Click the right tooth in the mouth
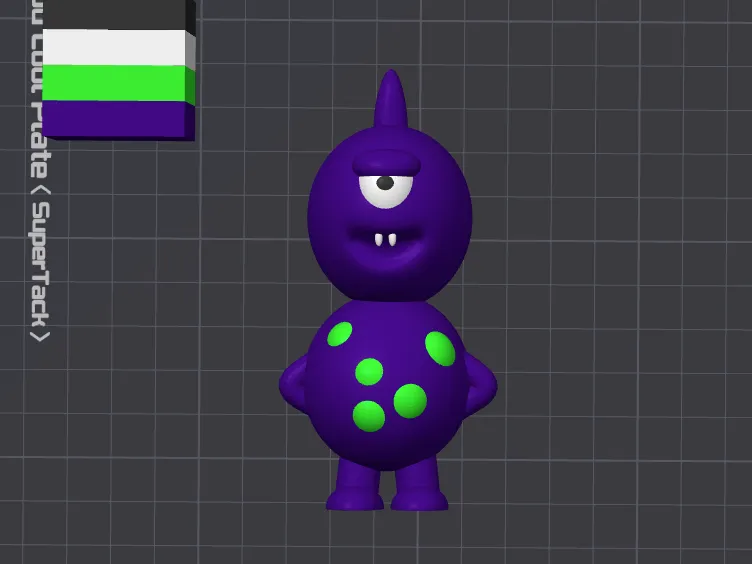Viewport: 752px width, 564px height. coord(394,240)
